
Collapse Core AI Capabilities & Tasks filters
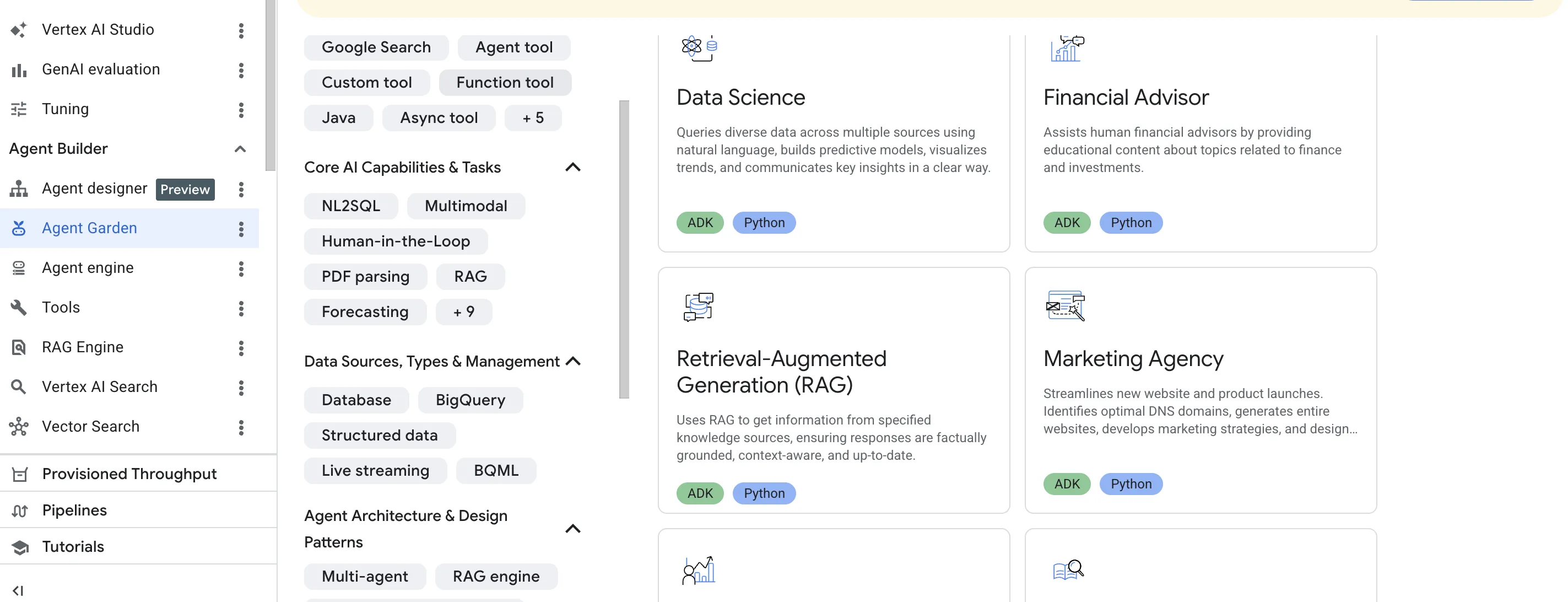pos(573,168)
